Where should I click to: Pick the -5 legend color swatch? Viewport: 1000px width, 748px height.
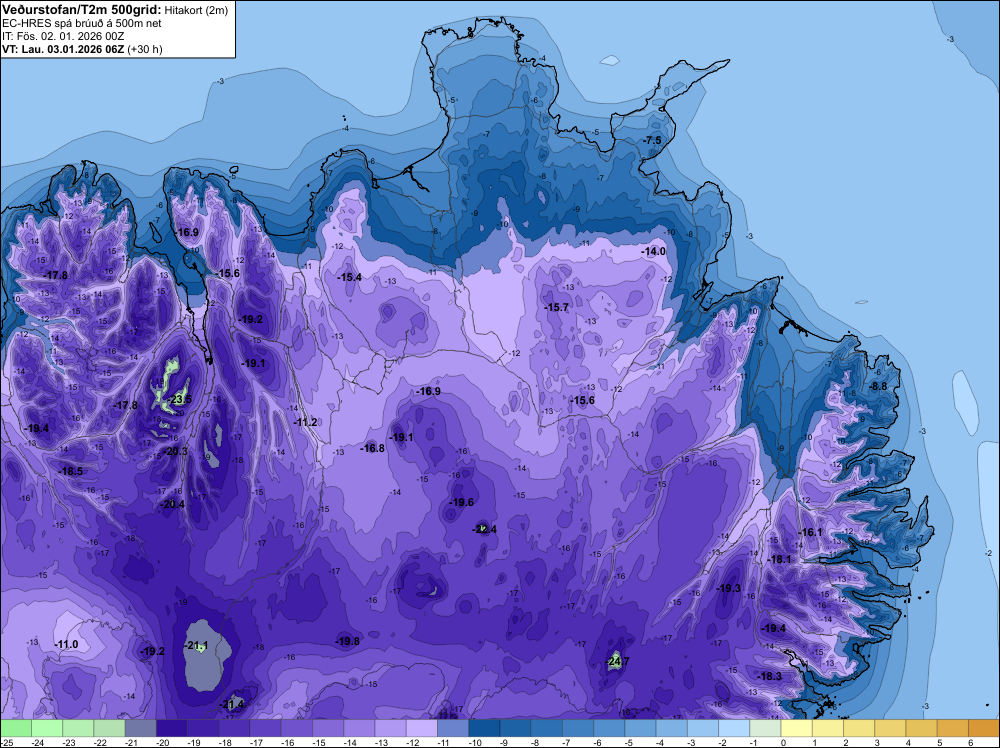(x=640, y=728)
